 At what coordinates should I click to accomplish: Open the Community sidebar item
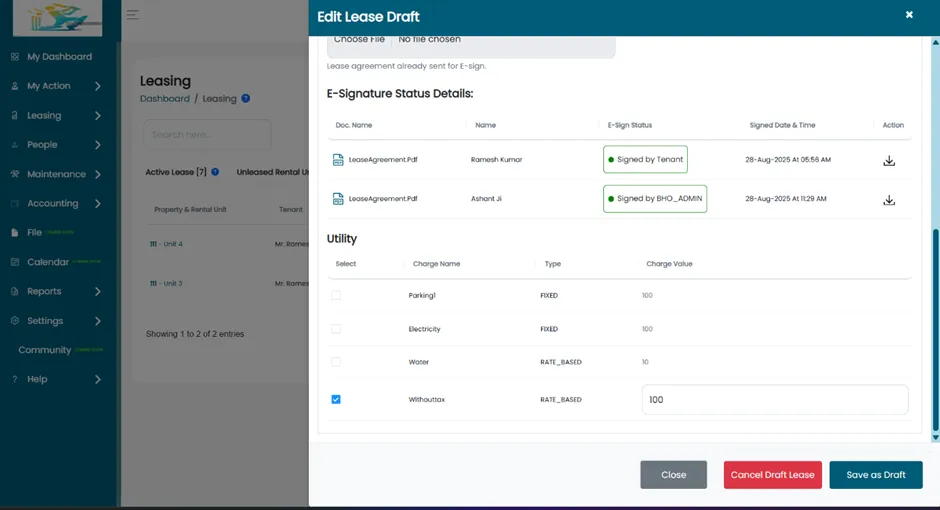[44, 350]
